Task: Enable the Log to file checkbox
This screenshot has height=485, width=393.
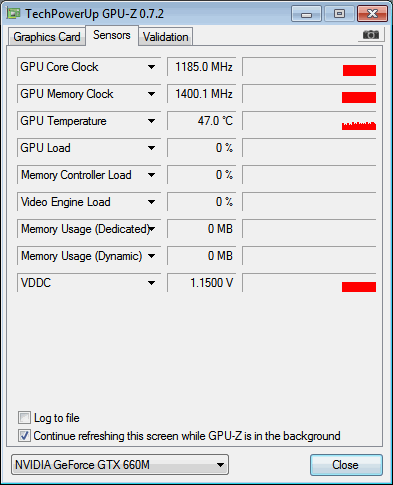Action: point(24,418)
